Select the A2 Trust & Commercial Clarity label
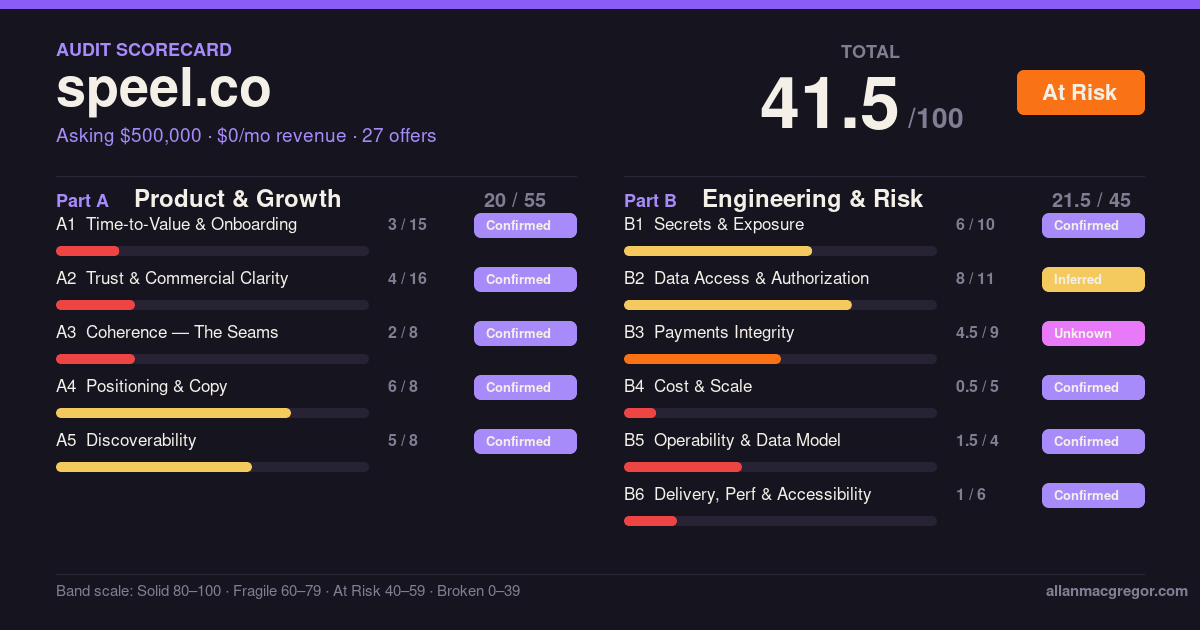Screen dimensions: 1200x630 click(x=172, y=279)
